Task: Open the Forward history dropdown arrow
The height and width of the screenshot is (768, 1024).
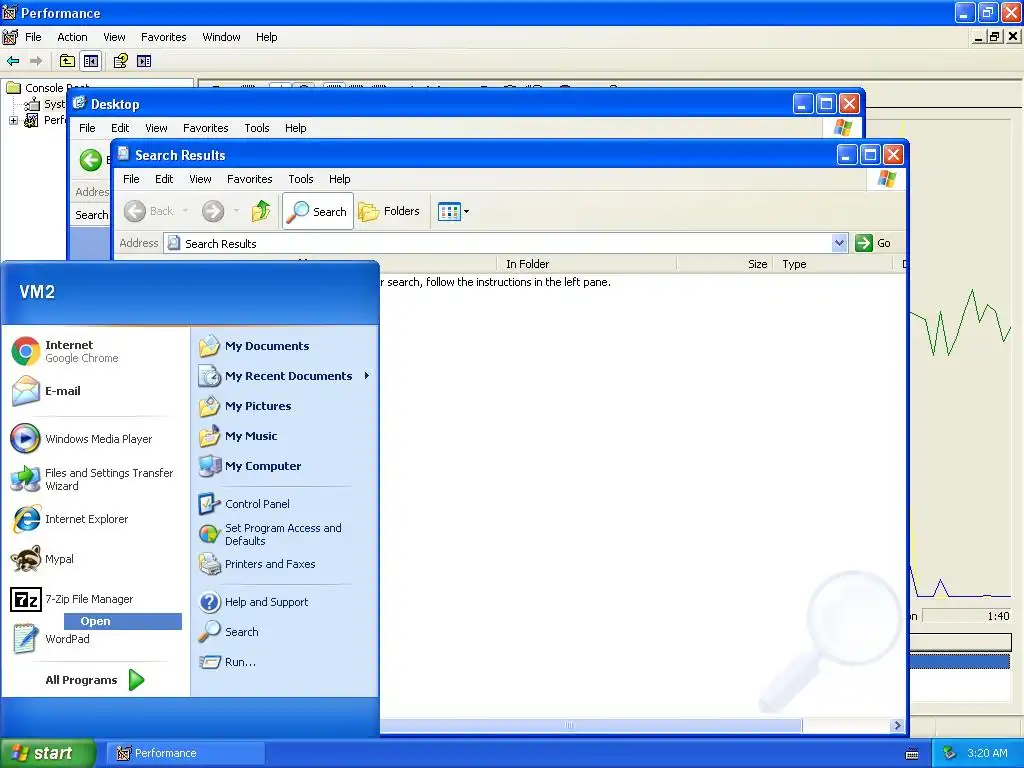Action: tap(236, 211)
